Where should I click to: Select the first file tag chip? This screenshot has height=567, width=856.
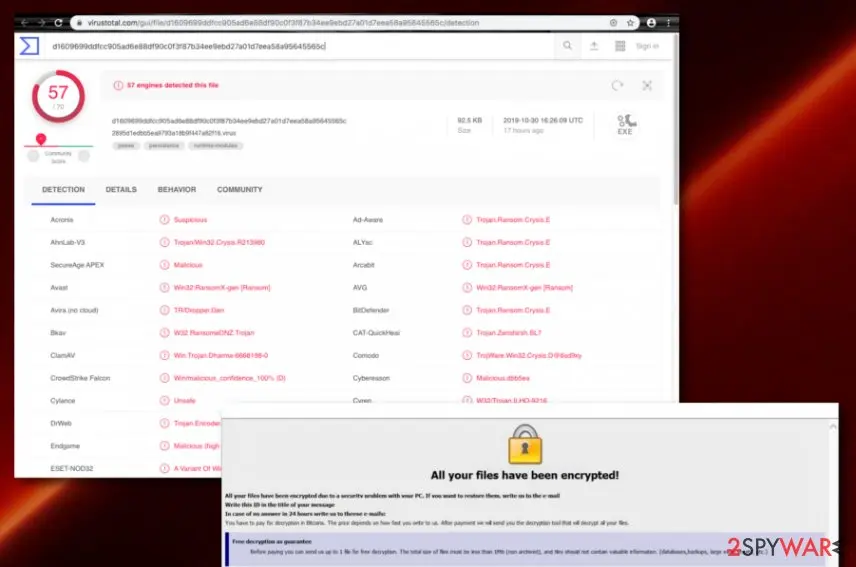[x=126, y=146]
